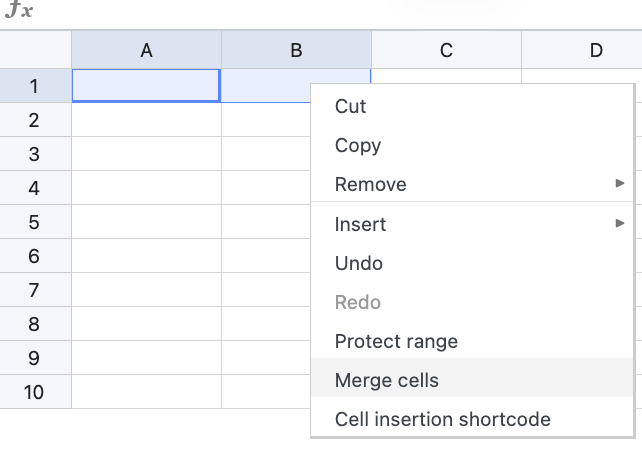Select column C header
The image size is (642, 454).
(x=446, y=50)
